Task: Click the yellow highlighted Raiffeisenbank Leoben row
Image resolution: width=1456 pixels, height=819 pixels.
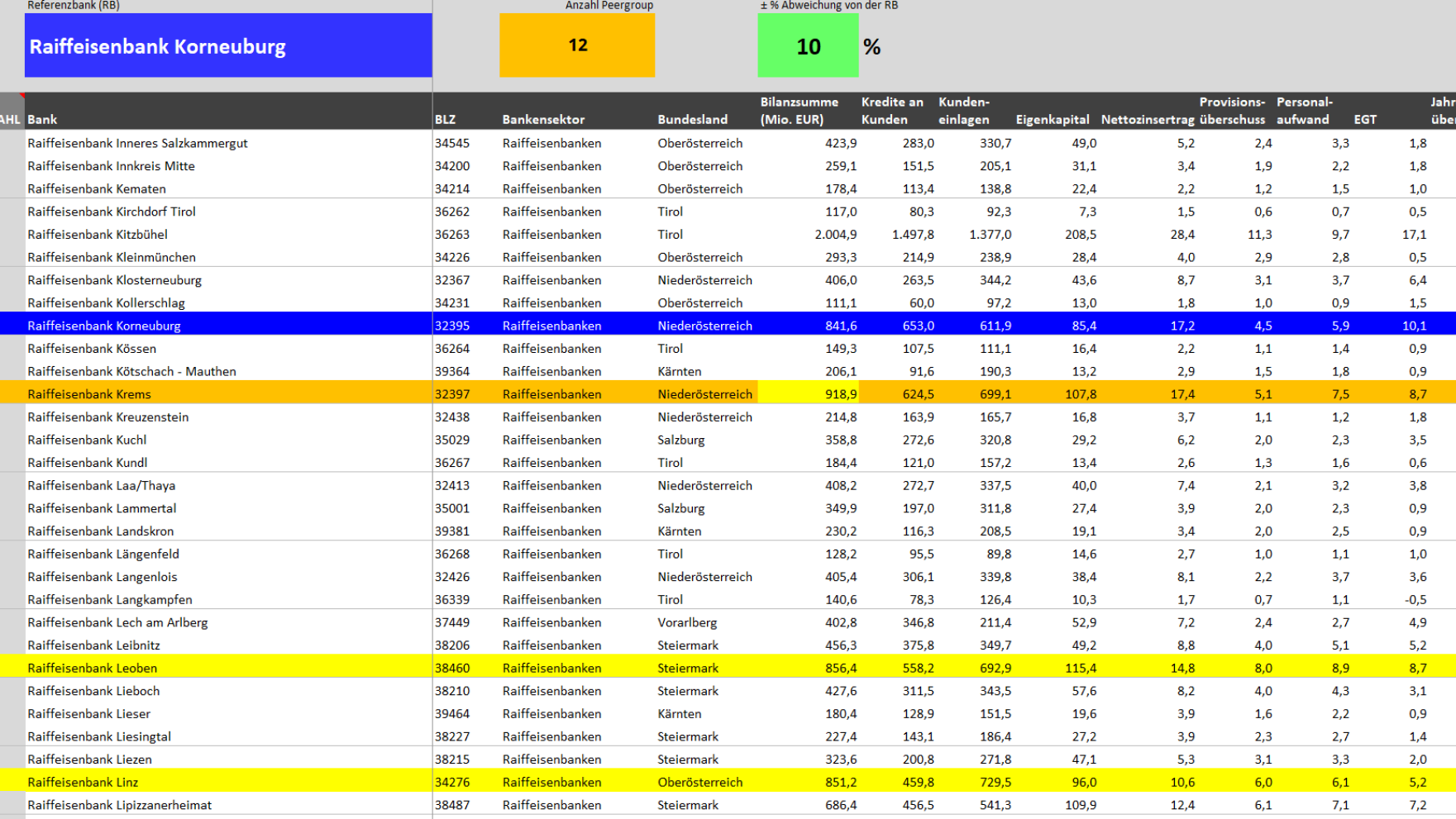Action: coord(248,668)
